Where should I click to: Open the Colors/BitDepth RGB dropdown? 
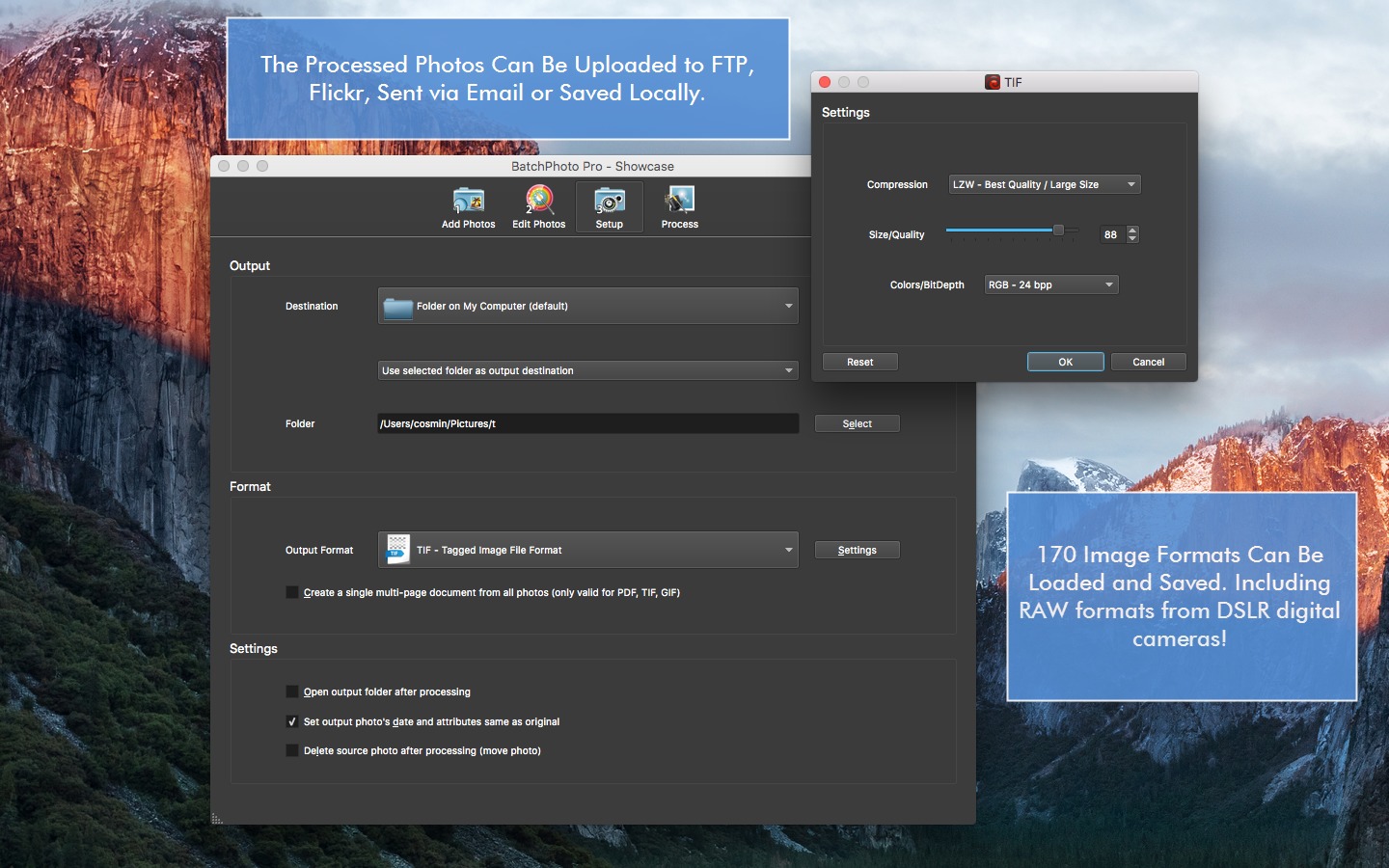pos(1050,285)
